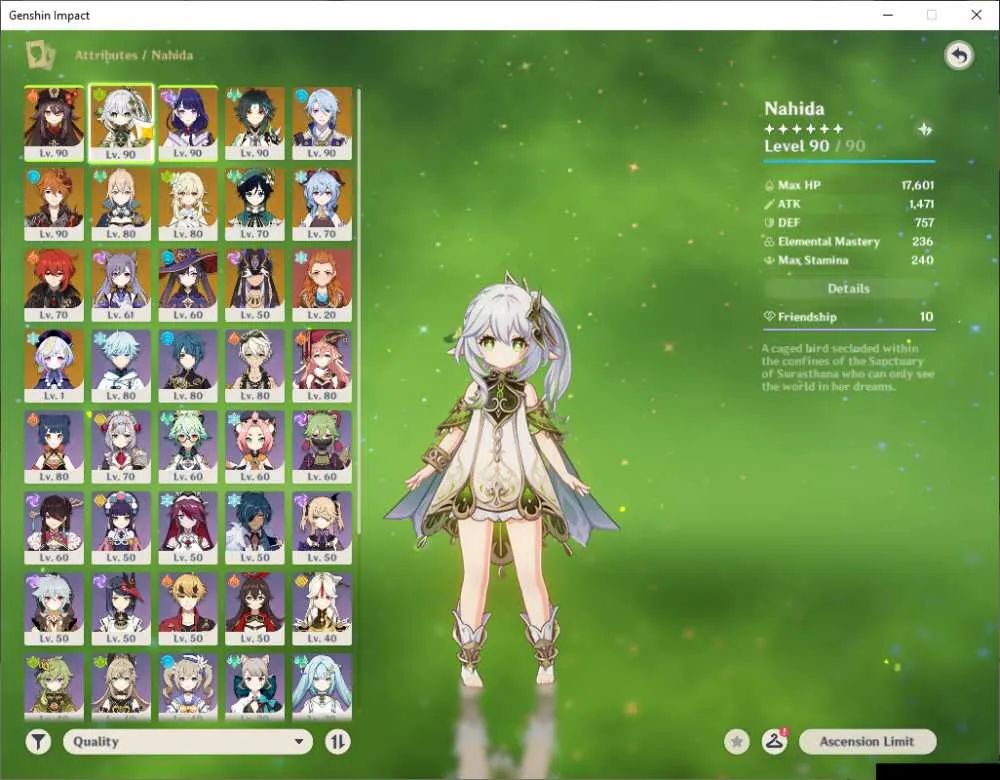View Sucrose's character portrait
Screen dimensions: 1000x780
tap(188, 447)
